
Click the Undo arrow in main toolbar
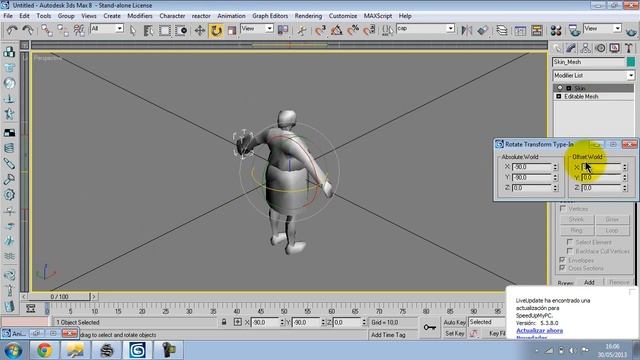click(x=11, y=30)
